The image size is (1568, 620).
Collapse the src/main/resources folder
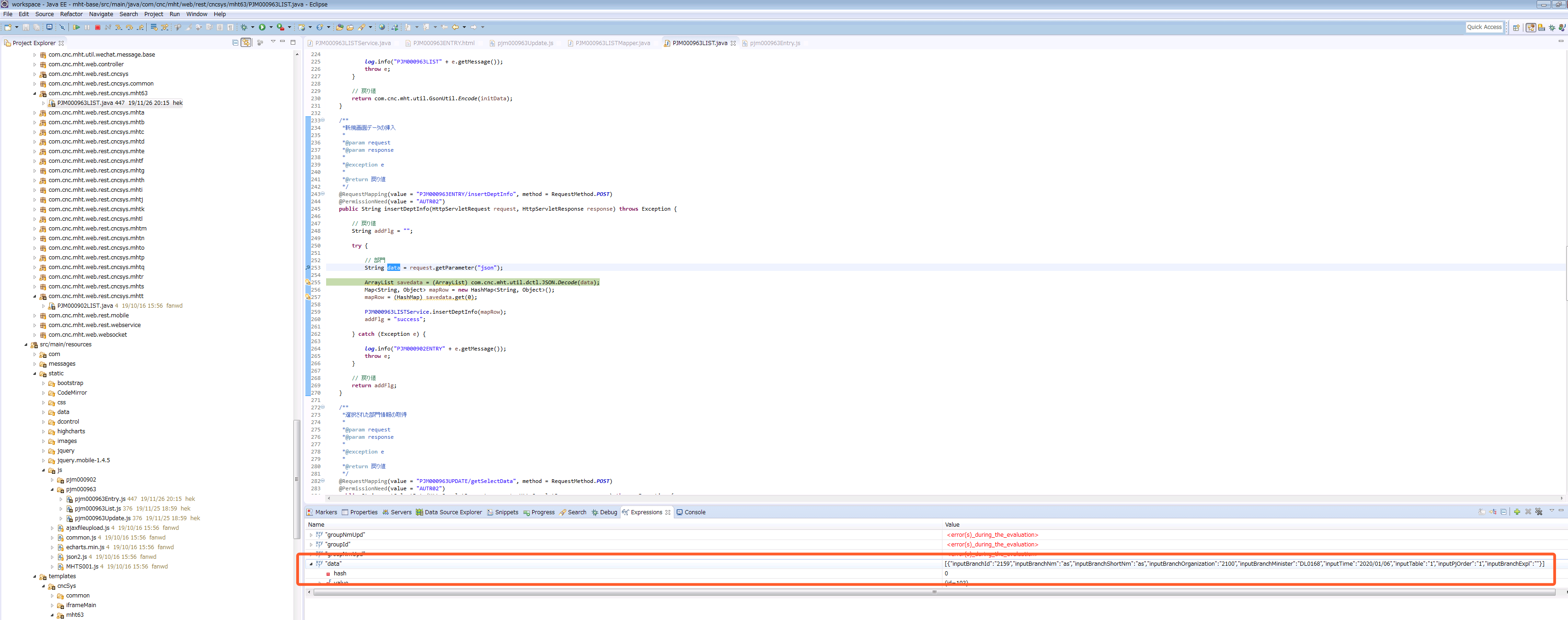26,344
